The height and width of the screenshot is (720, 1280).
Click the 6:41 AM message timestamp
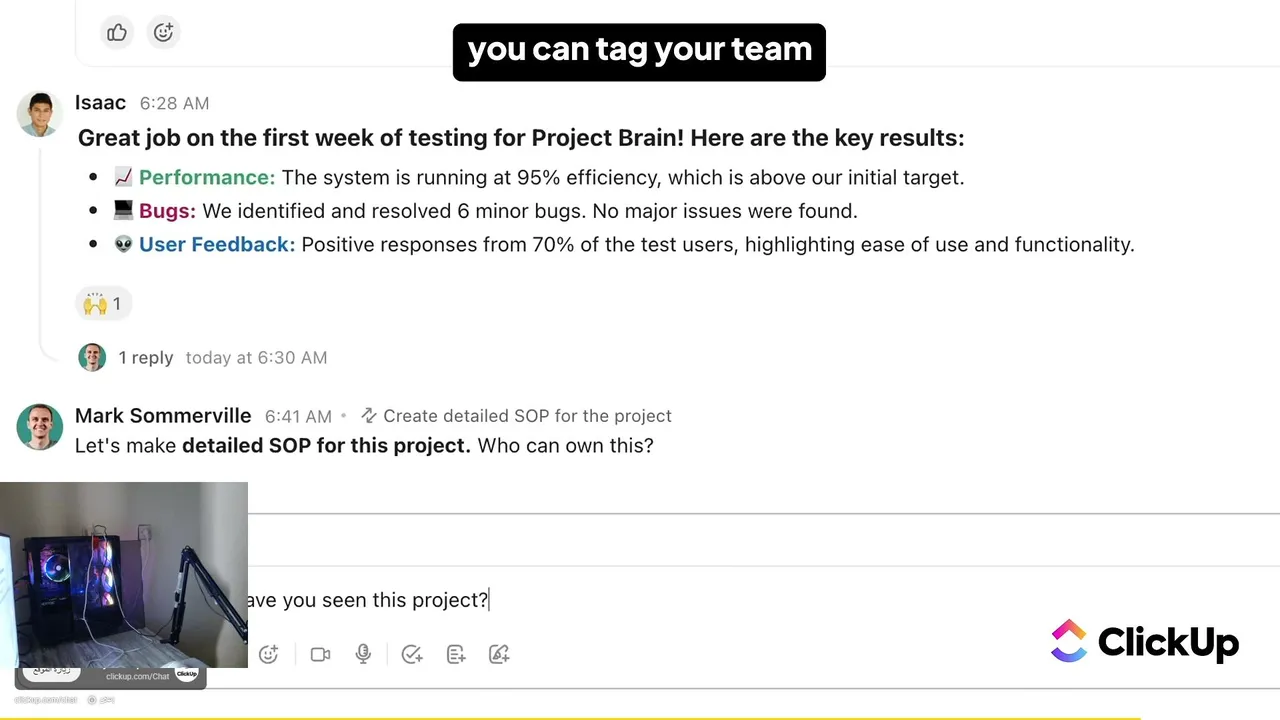(298, 417)
